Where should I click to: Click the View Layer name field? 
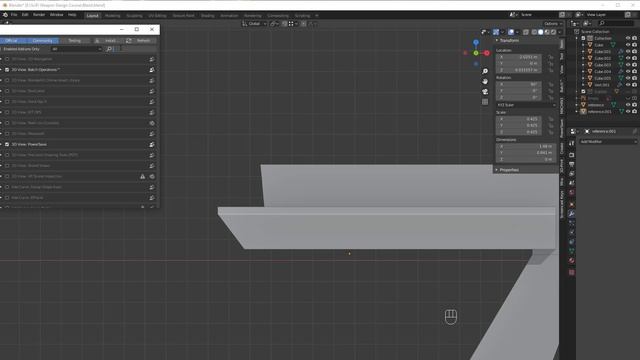click(x=605, y=15)
